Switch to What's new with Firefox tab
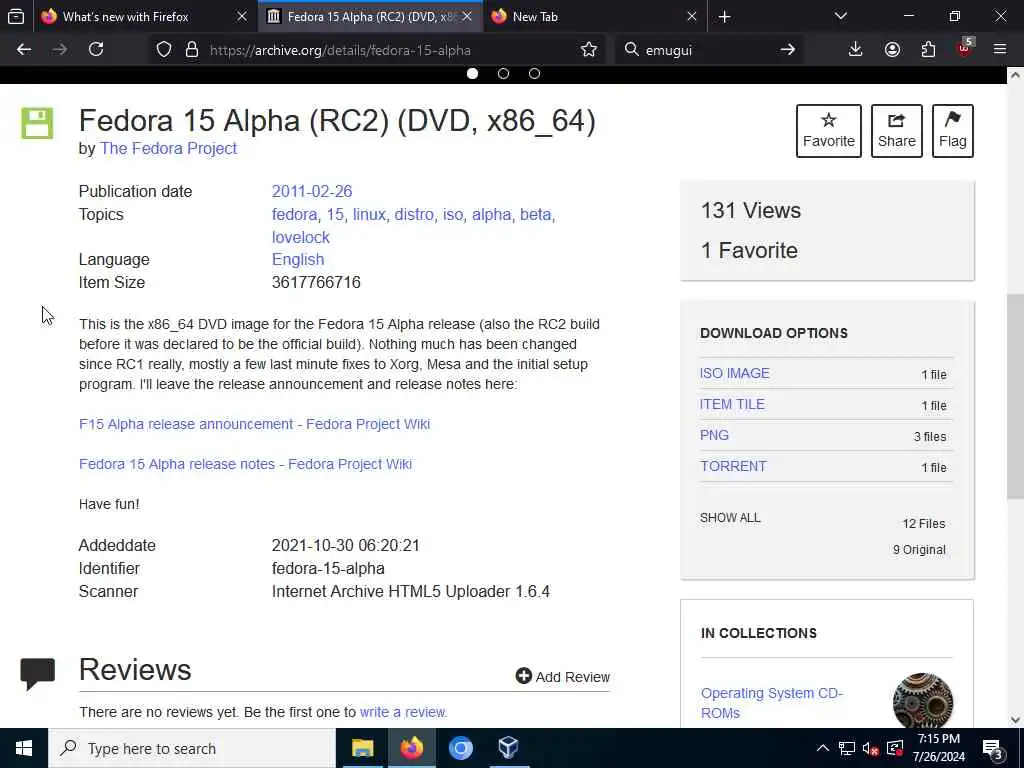Image resolution: width=1024 pixels, height=768 pixels. [145, 17]
